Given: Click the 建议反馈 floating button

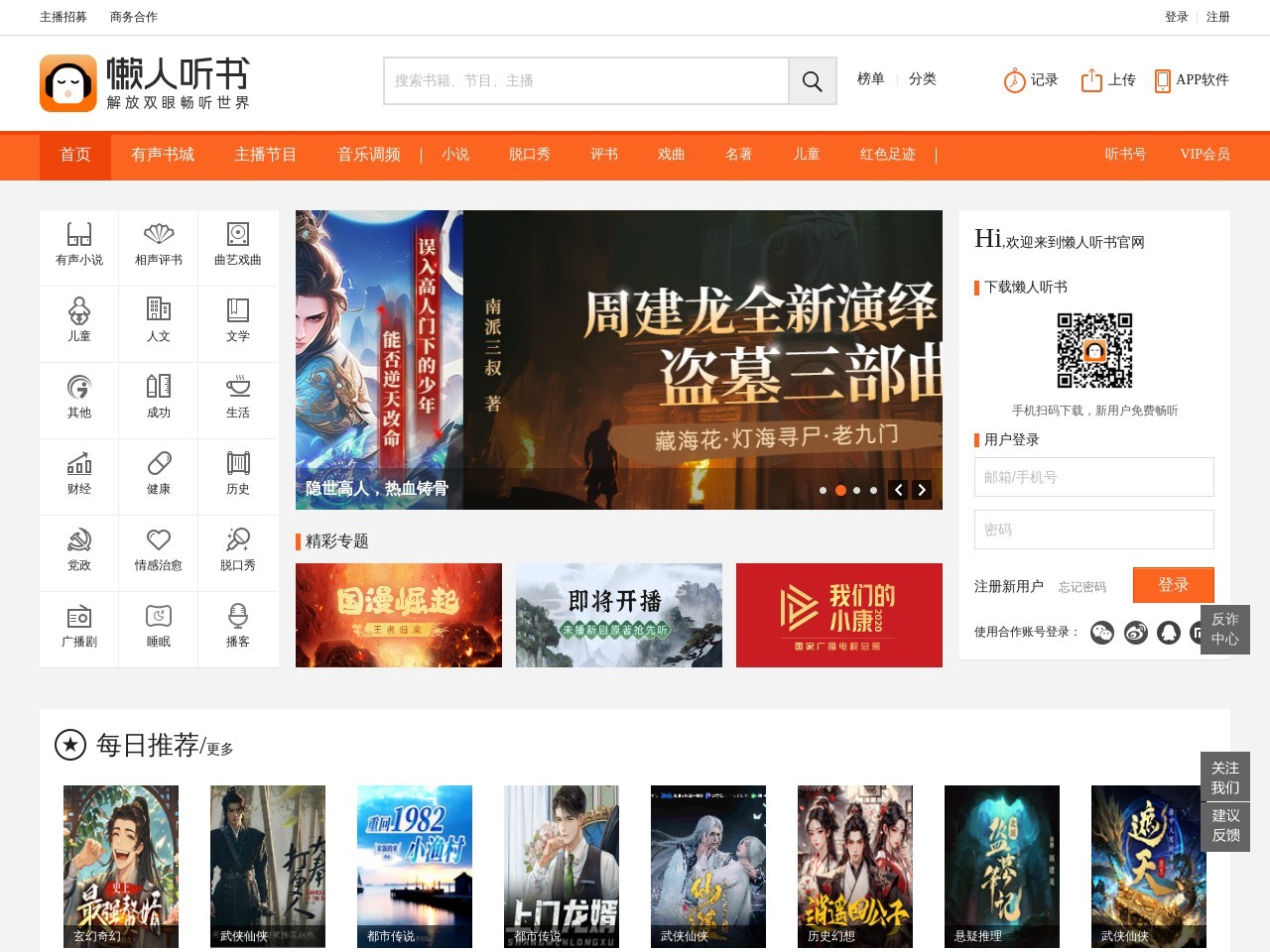Looking at the screenshot, I should tap(1225, 825).
